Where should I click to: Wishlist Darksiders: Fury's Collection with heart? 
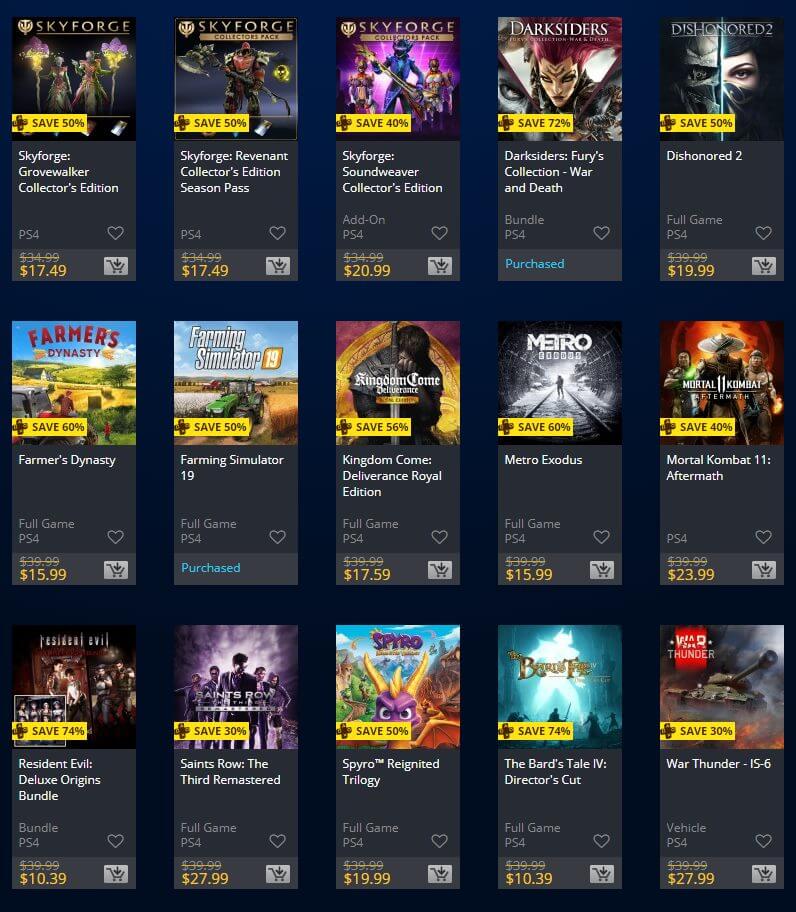601,233
